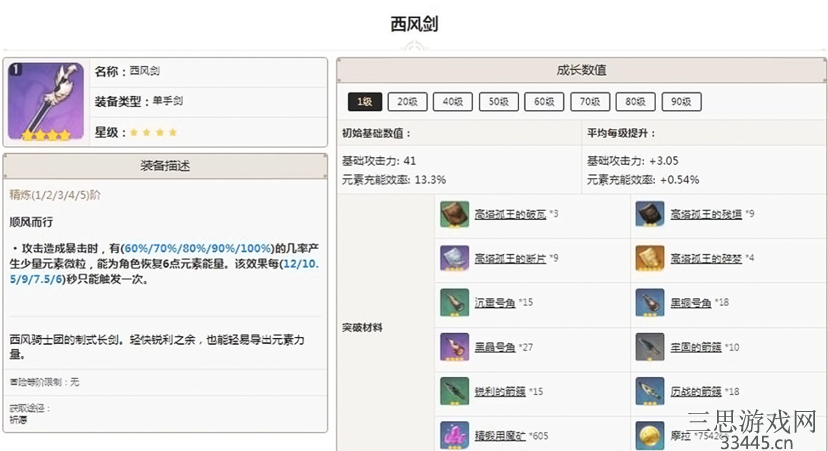Click the 高塔孤王的破瓦 material icon

click(x=455, y=214)
